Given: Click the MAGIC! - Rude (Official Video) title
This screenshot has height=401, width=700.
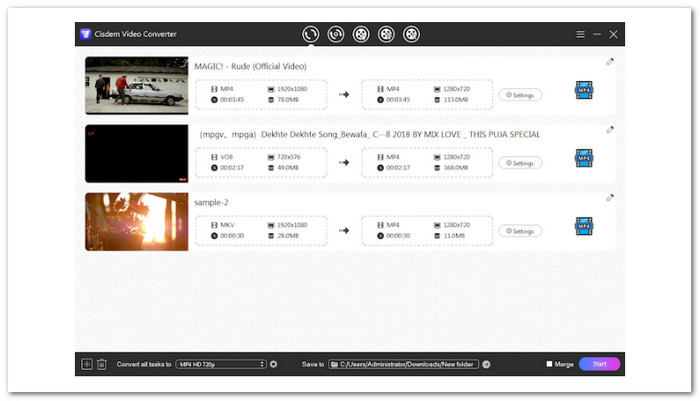Looking at the screenshot, I should pos(250,67).
